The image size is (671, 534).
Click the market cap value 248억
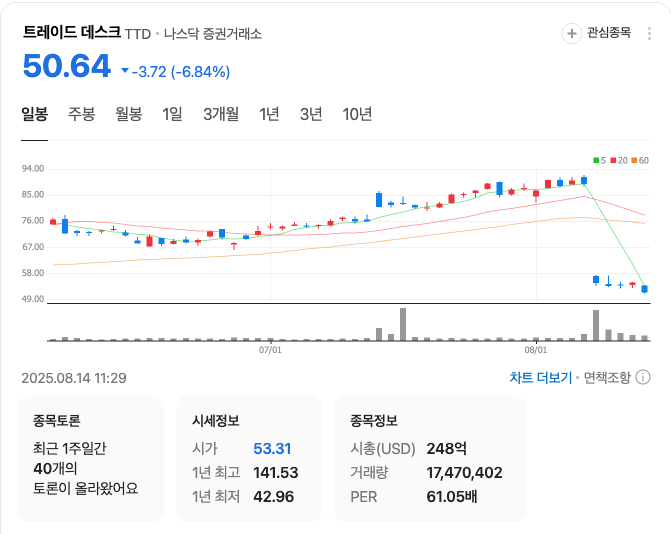point(446,448)
